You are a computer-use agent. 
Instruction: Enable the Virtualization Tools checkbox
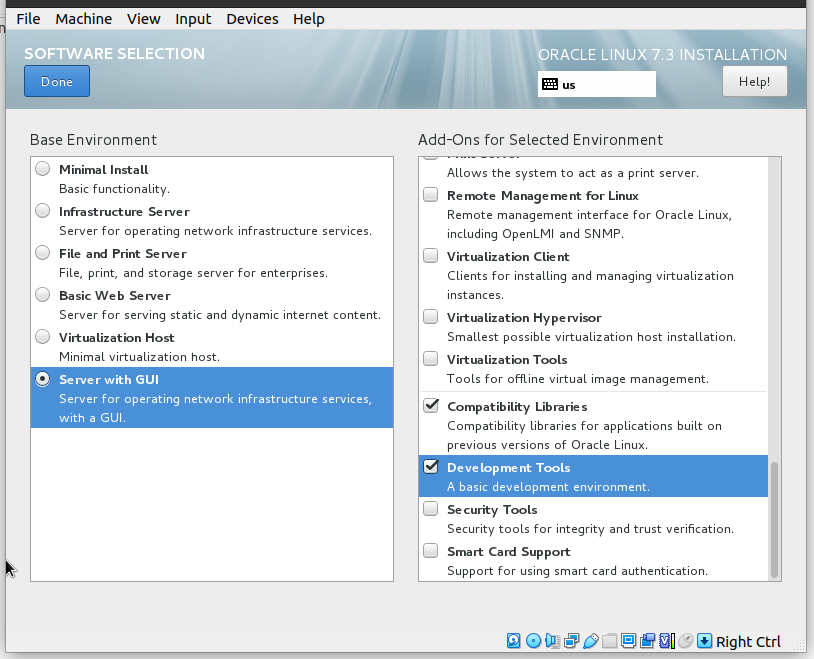pyautogui.click(x=430, y=358)
